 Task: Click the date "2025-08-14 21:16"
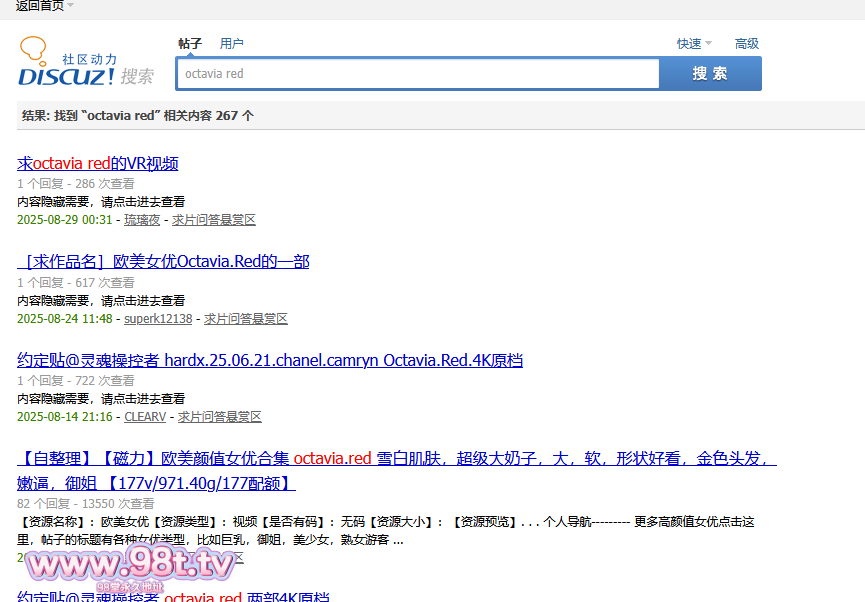(65, 417)
